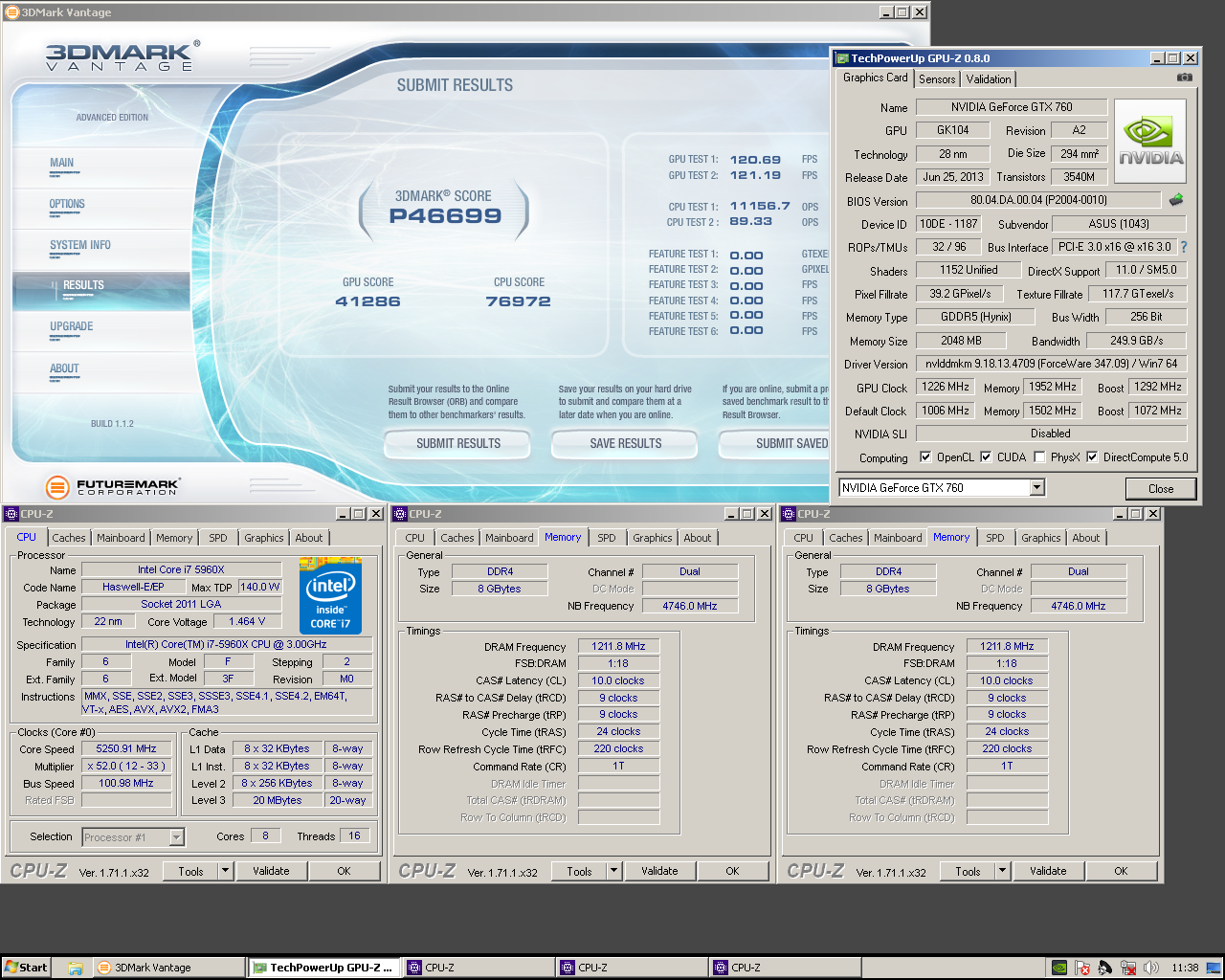Open the About tab in the rightmost CPU-Z window
This screenshot has width=1225, height=980.
pos(1086,538)
